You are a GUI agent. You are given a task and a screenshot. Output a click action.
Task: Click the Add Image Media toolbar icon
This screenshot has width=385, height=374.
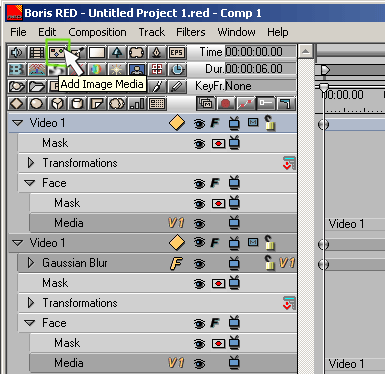[x=57, y=52]
